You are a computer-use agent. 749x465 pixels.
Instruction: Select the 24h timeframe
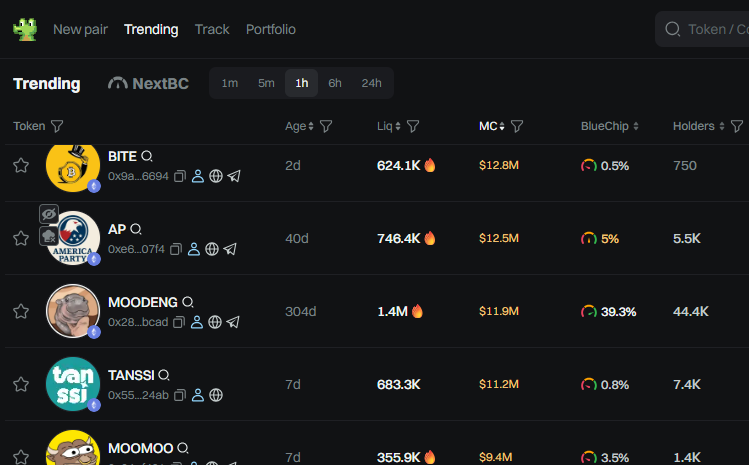click(371, 83)
